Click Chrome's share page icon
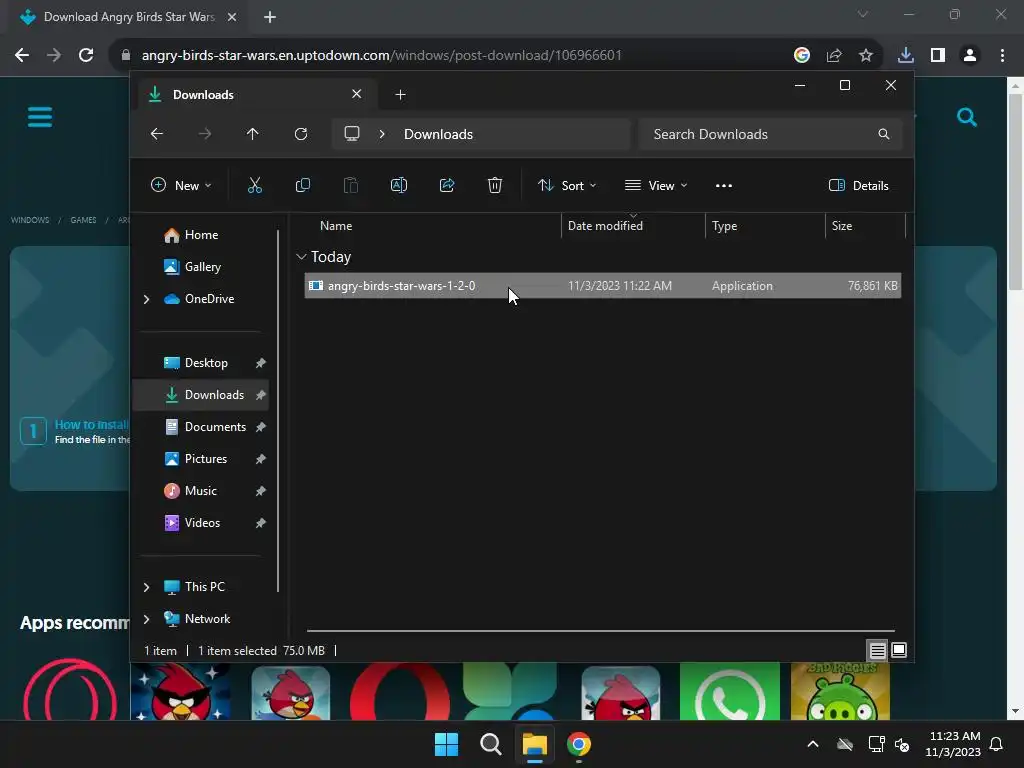Image resolution: width=1024 pixels, height=768 pixels. coord(833,55)
